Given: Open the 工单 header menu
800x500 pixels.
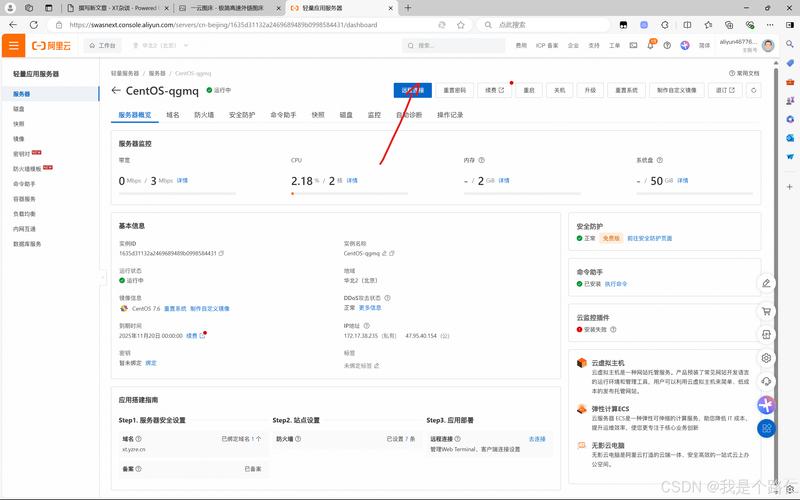Looking at the screenshot, I should [x=614, y=45].
